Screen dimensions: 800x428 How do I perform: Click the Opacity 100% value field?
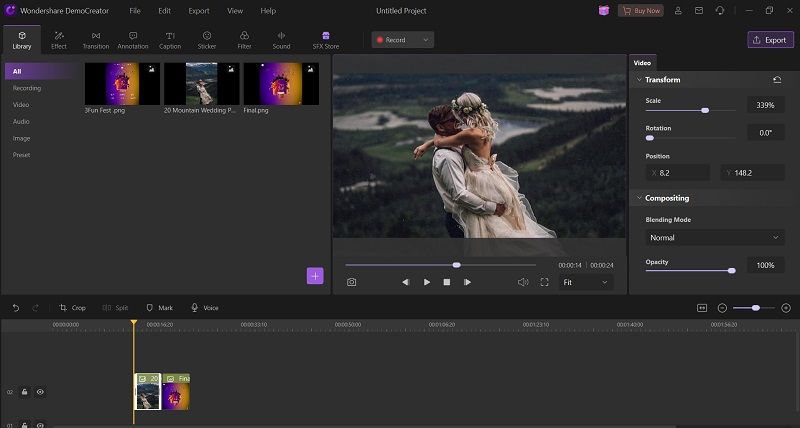pos(765,265)
